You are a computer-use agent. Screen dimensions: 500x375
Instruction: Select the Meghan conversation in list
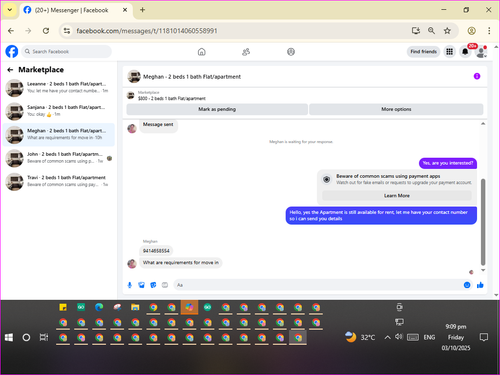click(59, 134)
